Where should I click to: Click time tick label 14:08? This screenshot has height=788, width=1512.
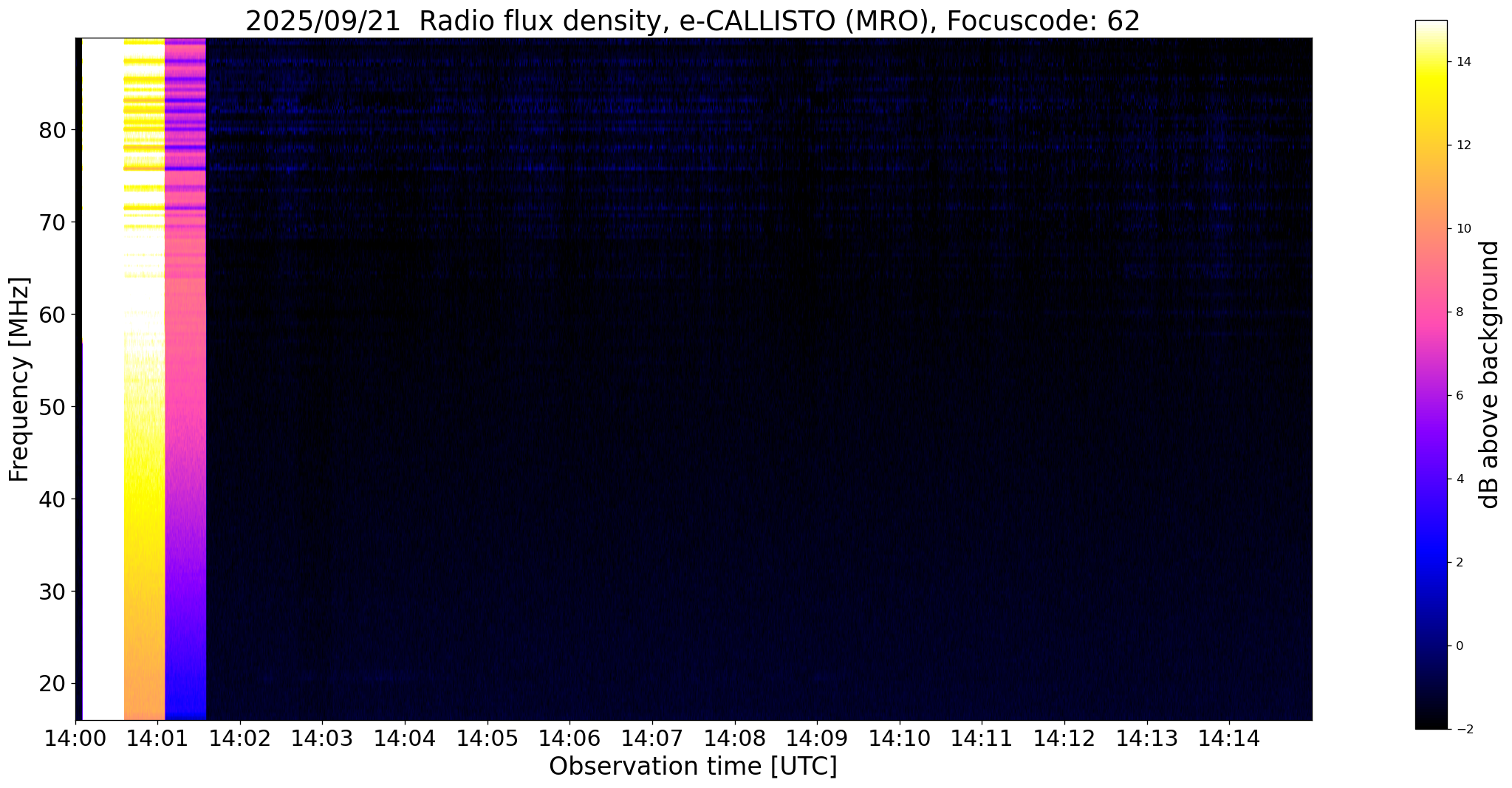735,738
